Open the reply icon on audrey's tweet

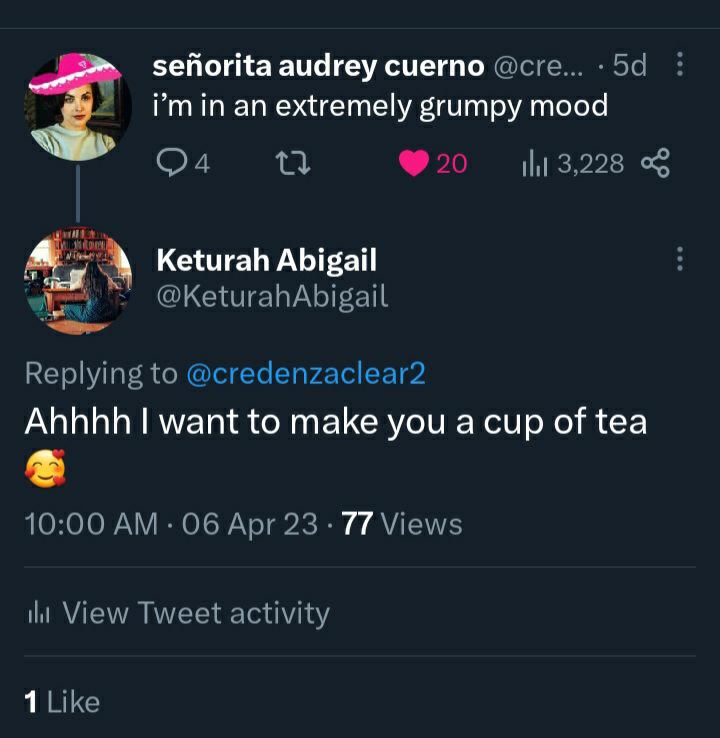pyautogui.click(x=172, y=163)
